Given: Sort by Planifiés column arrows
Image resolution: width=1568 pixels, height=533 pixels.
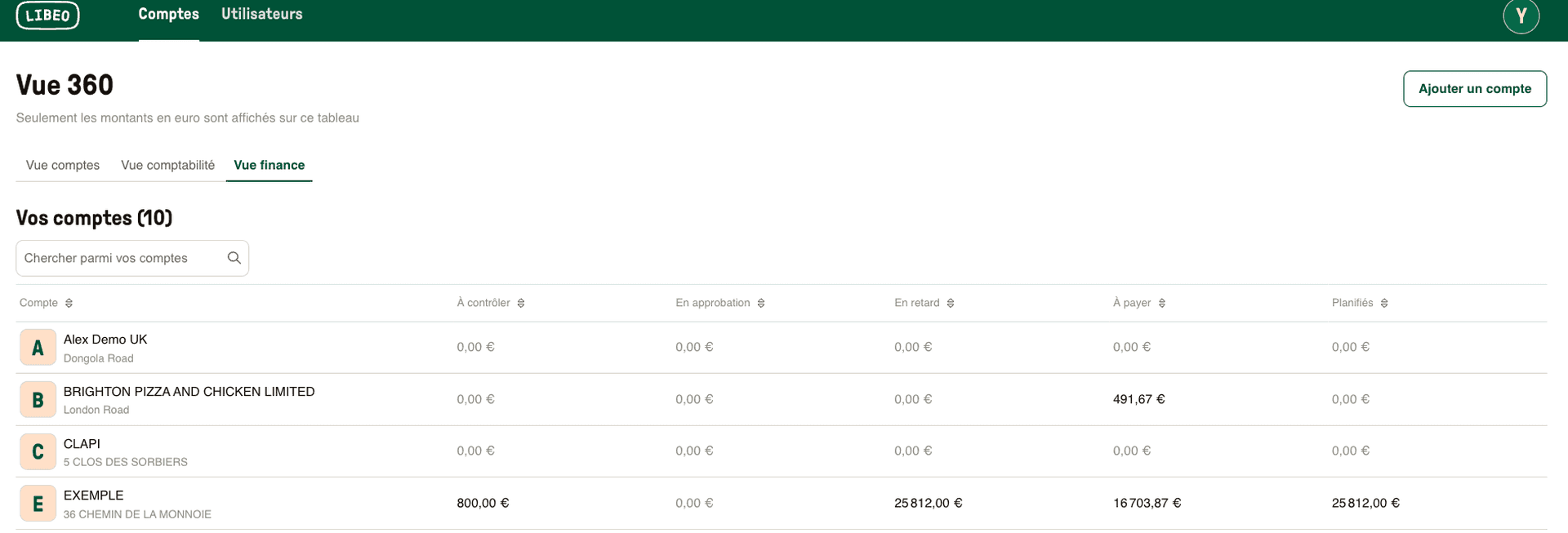Looking at the screenshot, I should pyautogui.click(x=1384, y=303).
